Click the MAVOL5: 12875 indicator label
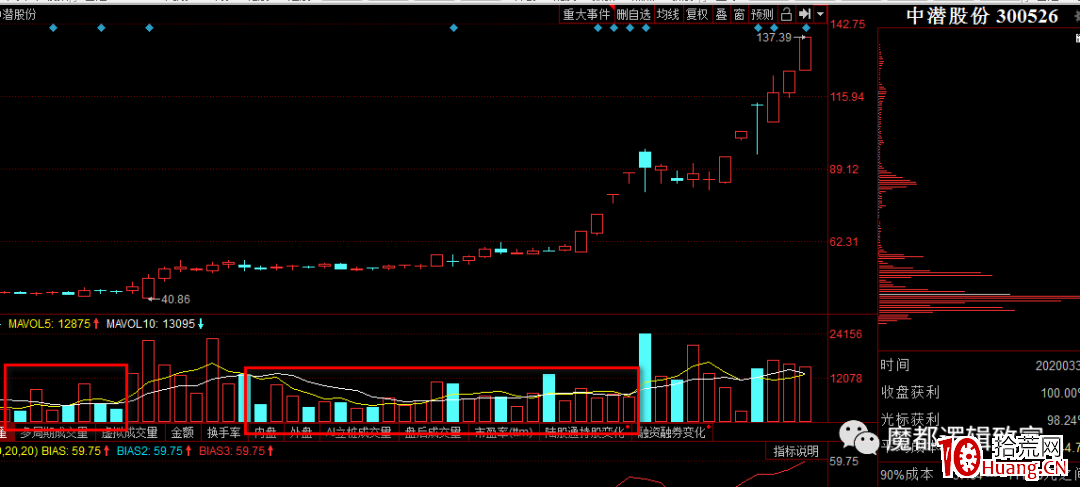The image size is (1080, 487). pyautogui.click(x=48, y=323)
